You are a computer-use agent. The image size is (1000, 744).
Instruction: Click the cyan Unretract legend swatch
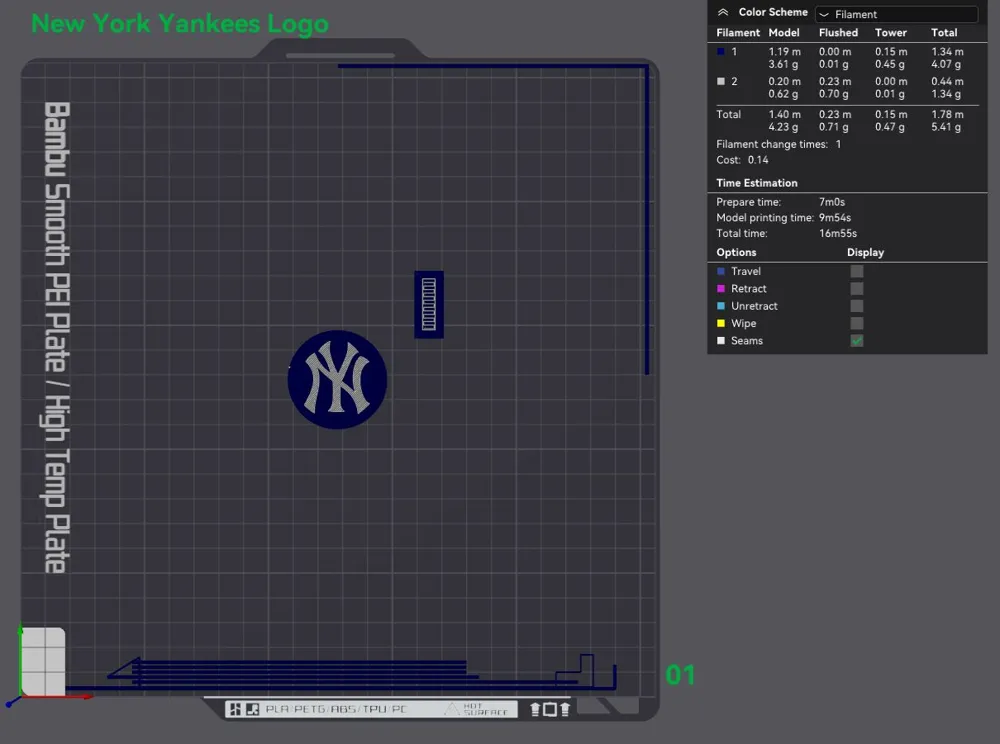point(721,306)
